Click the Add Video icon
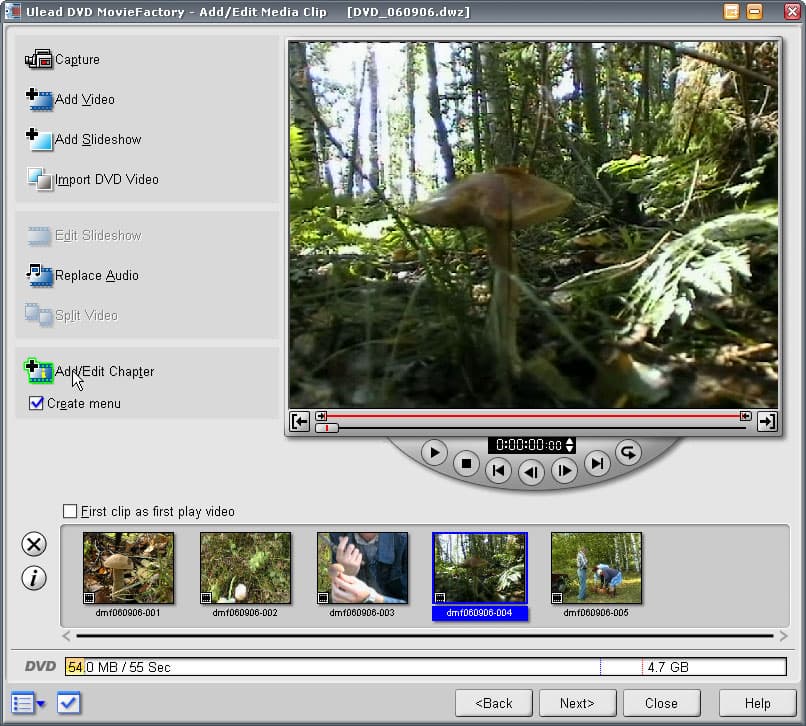806x726 pixels. point(38,100)
